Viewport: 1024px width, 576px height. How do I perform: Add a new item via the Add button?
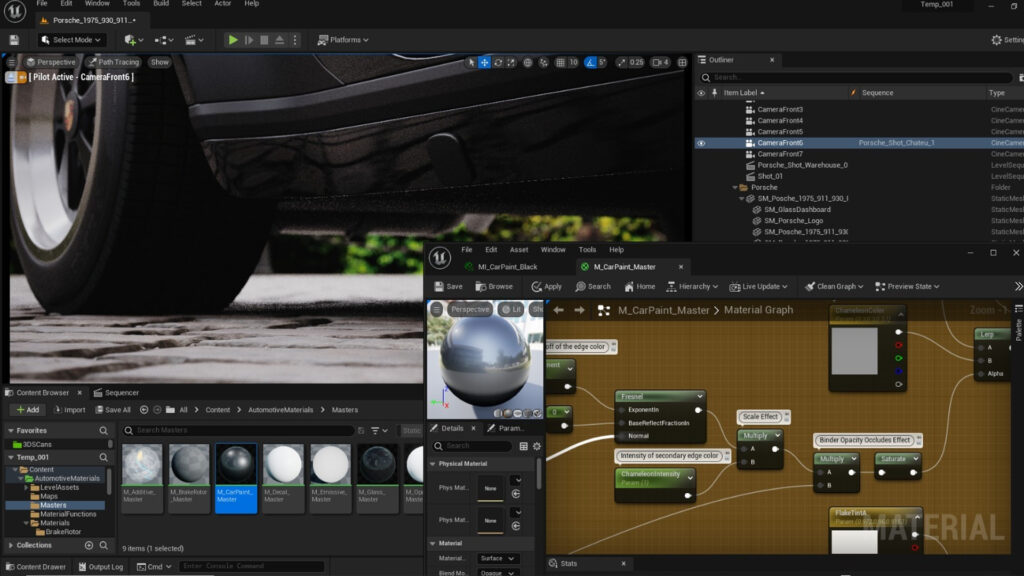coord(27,410)
